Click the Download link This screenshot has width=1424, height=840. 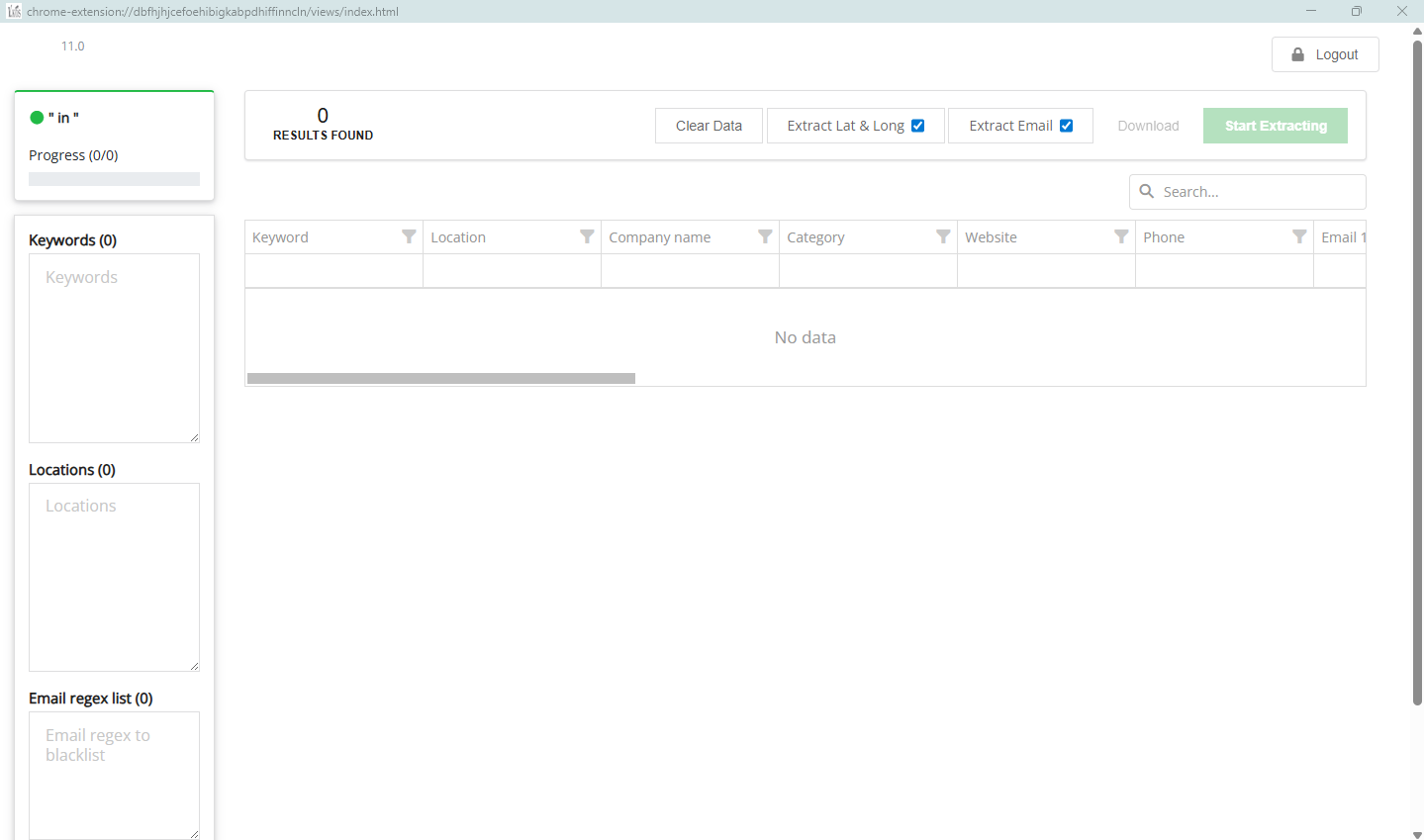(1148, 126)
